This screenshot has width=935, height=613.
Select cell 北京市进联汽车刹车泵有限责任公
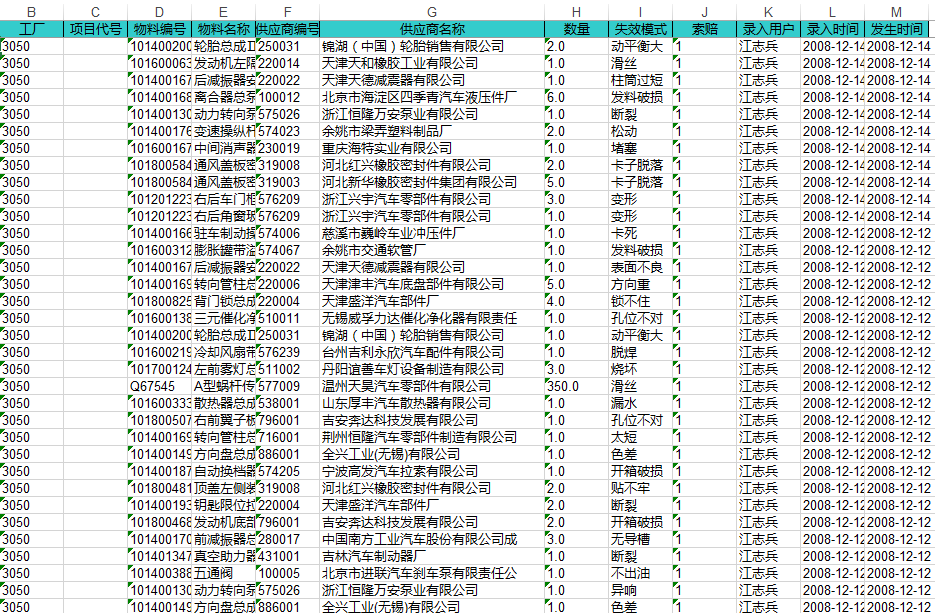tap(432, 573)
